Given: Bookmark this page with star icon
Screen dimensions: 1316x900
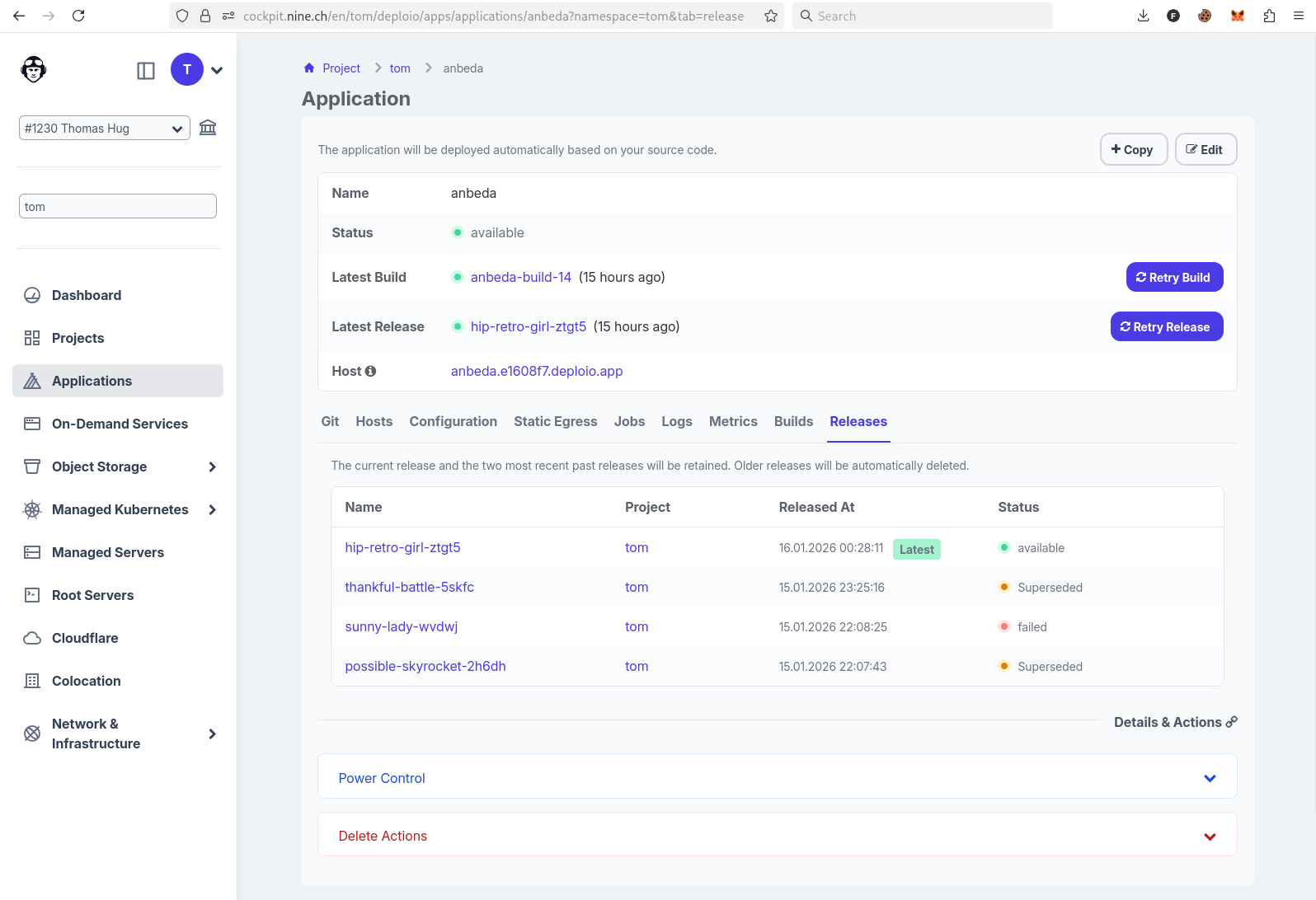Looking at the screenshot, I should coord(771,16).
